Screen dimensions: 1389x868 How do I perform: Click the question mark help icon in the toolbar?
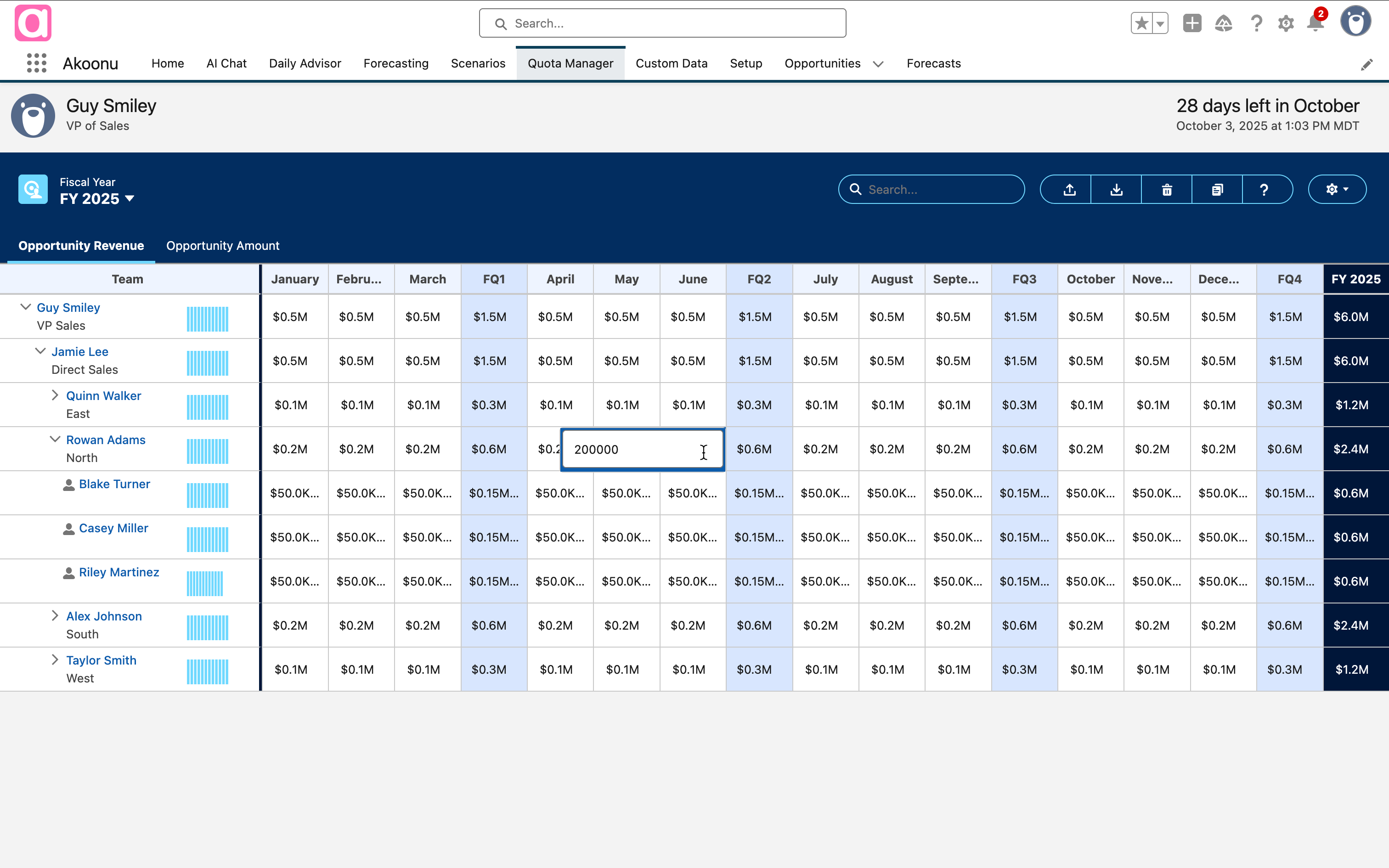click(1265, 189)
